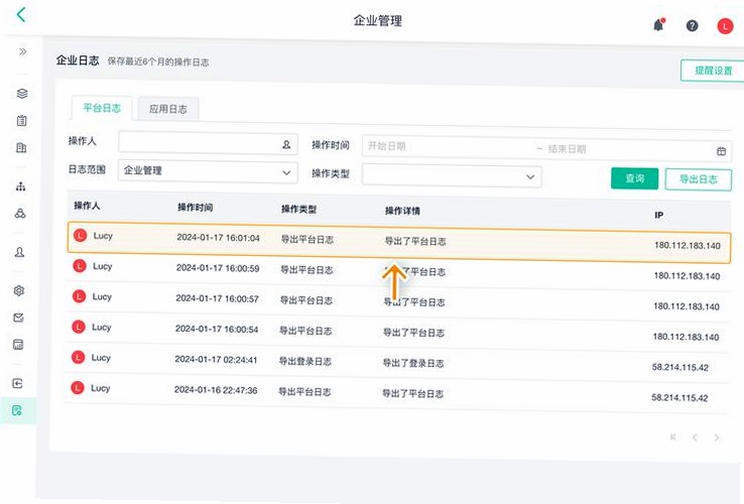Open the exit-arrow sidebar icon
Image resolution: width=744 pixels, height=504 pixels.
[x=18, y=383]
